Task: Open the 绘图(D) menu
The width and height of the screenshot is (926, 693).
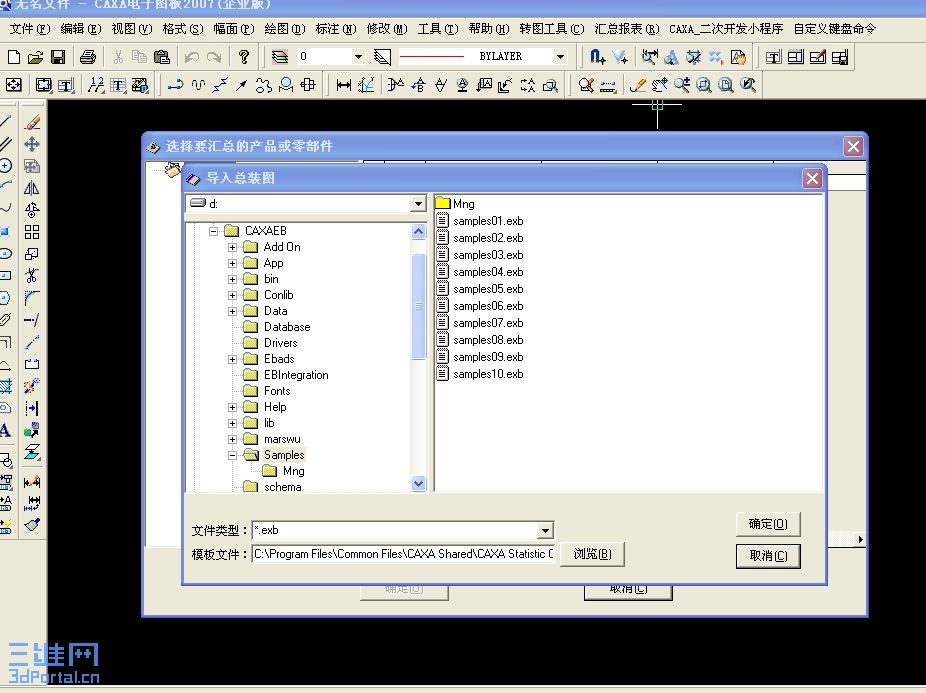Action: point(285,28)
